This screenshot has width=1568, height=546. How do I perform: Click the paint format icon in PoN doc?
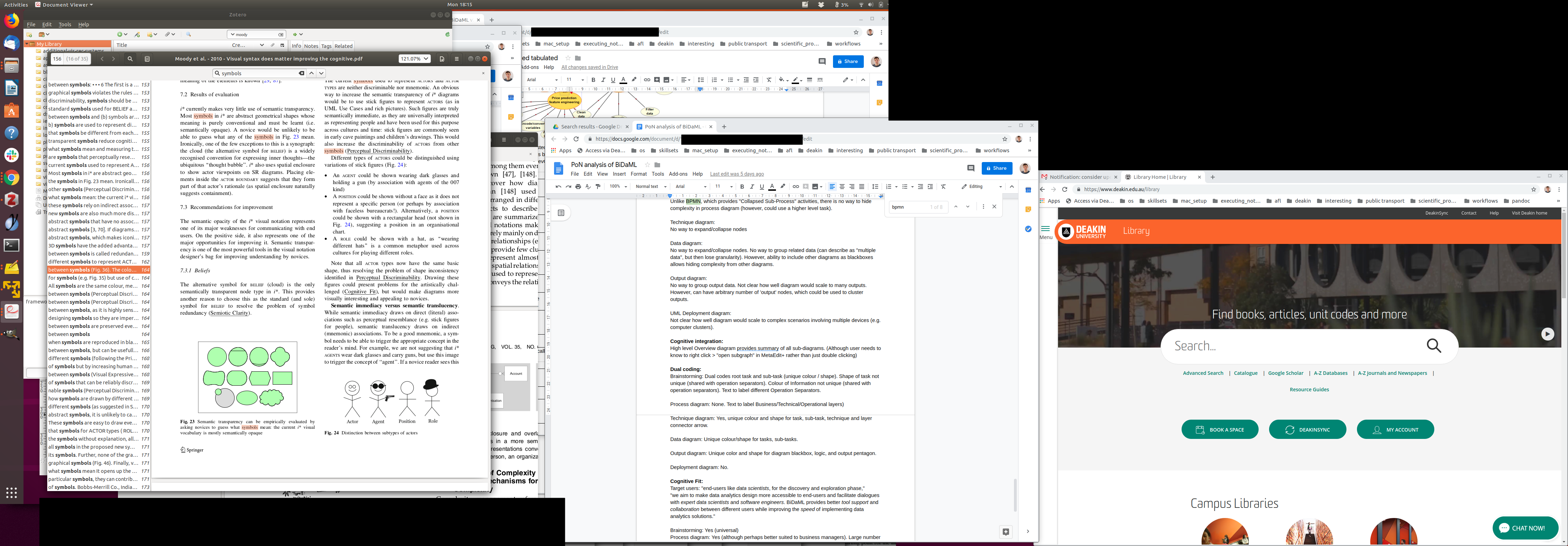tap(598, 187)
